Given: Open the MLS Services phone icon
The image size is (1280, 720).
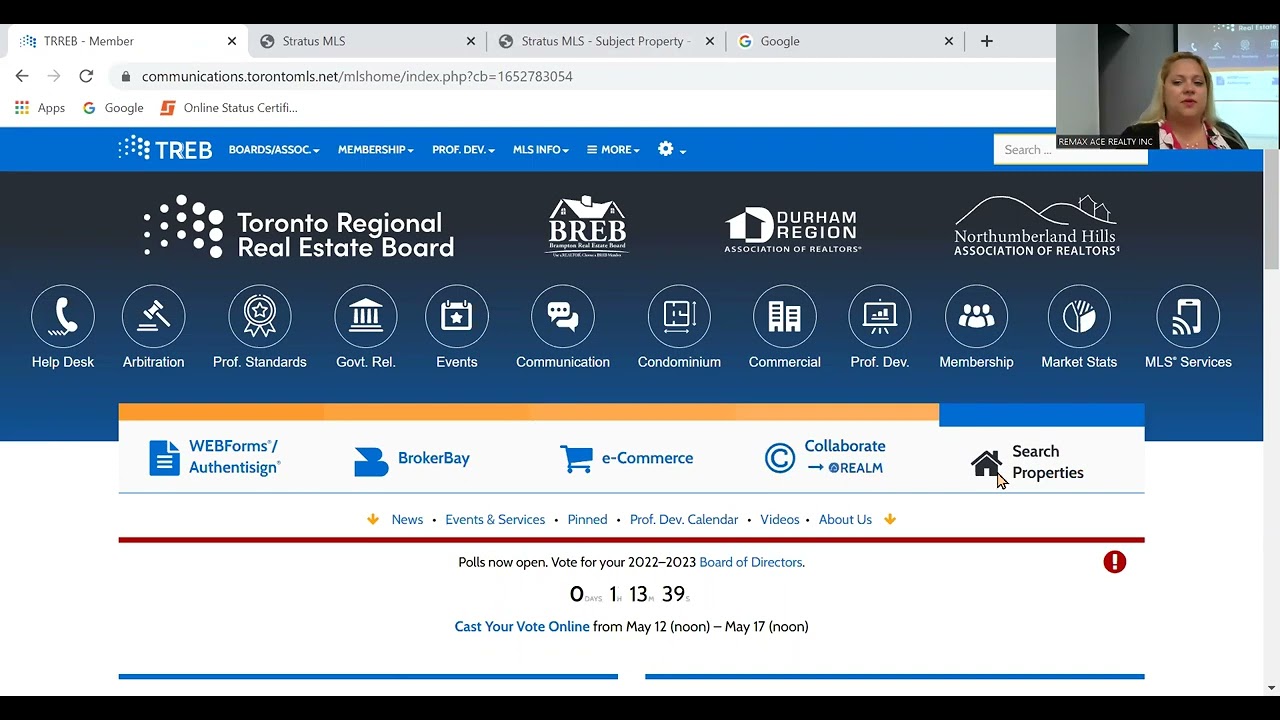Looking at the screenshot, I should 1188,317.
